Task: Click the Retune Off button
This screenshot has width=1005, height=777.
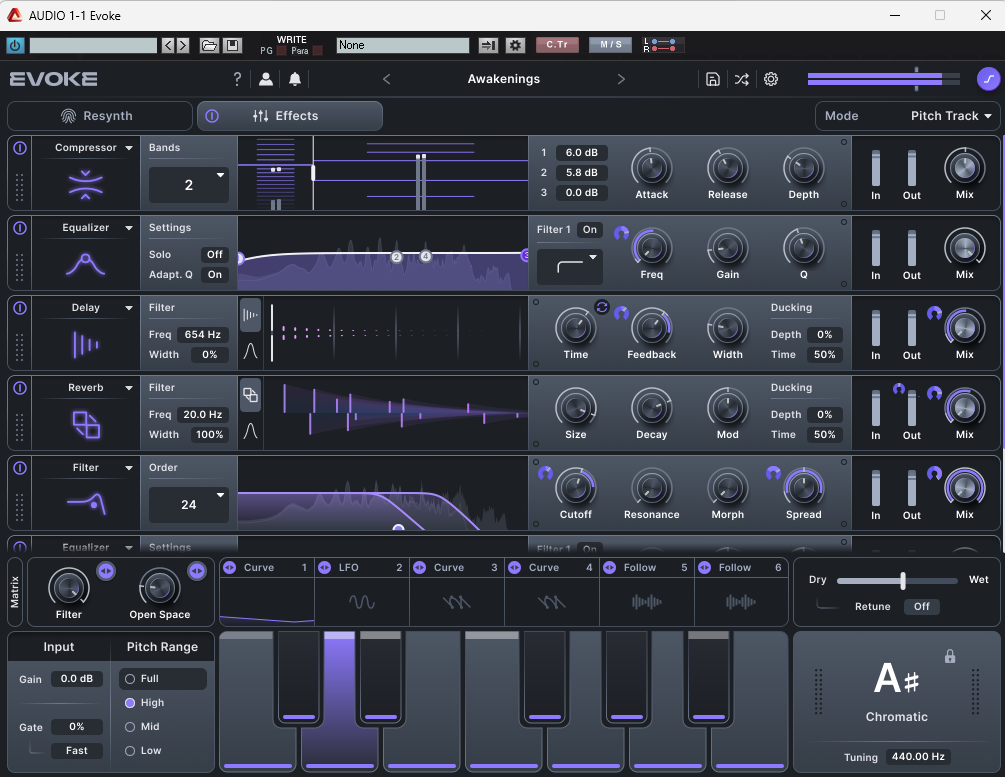Action: point(921,606)
